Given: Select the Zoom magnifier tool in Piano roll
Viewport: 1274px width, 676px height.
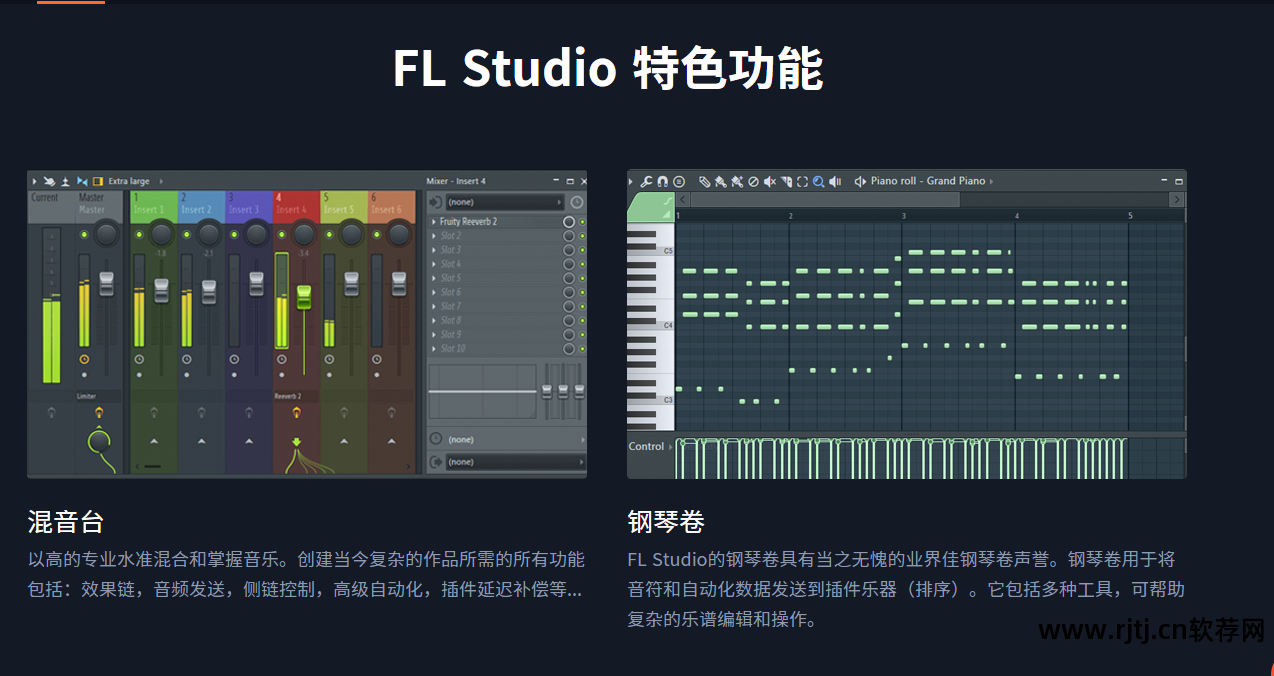Looking at the screenshot, I should coord(818,181).
